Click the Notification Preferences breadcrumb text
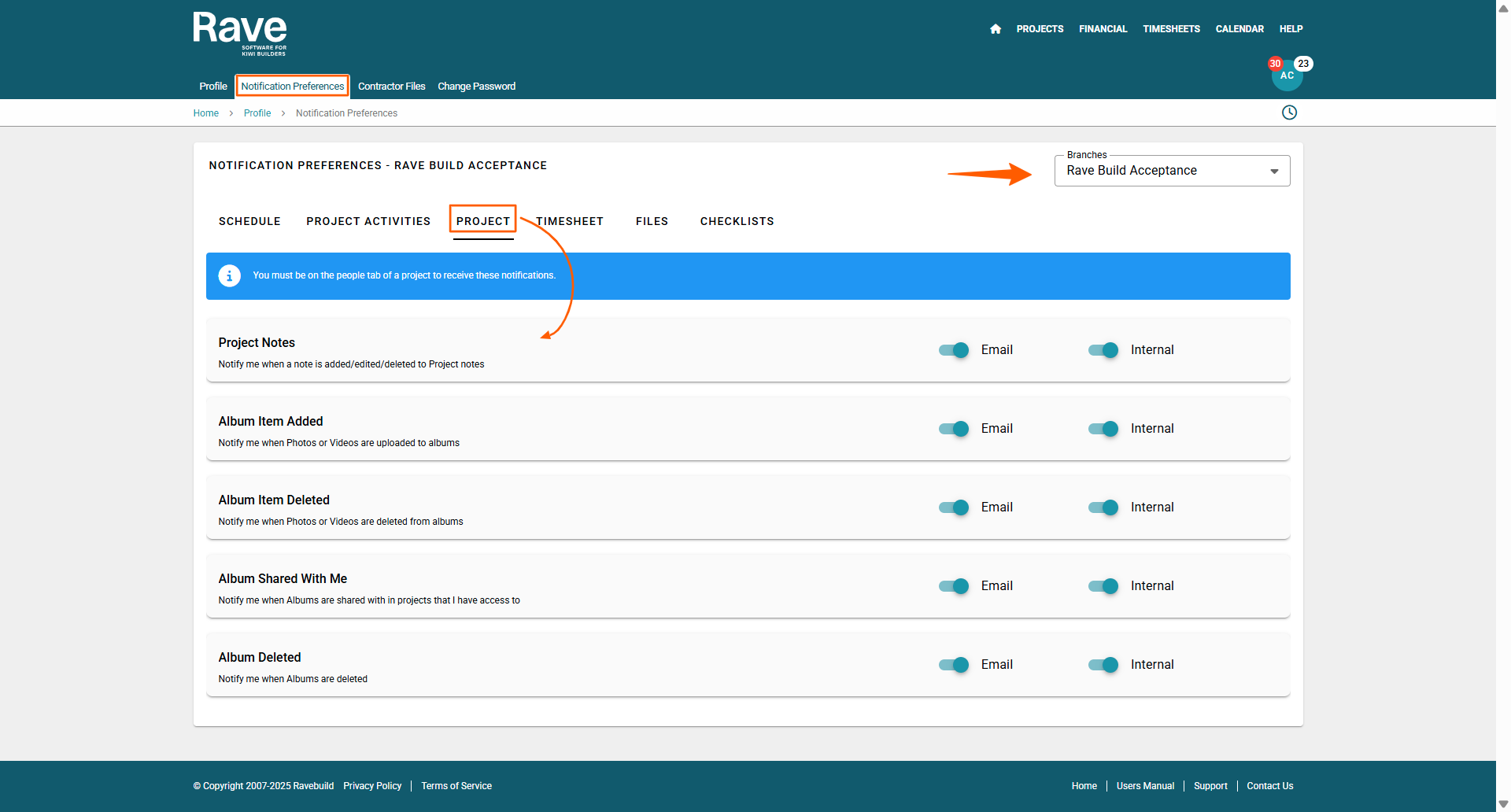Viewport: 1511px width, 812px height. tap(346, 113)
